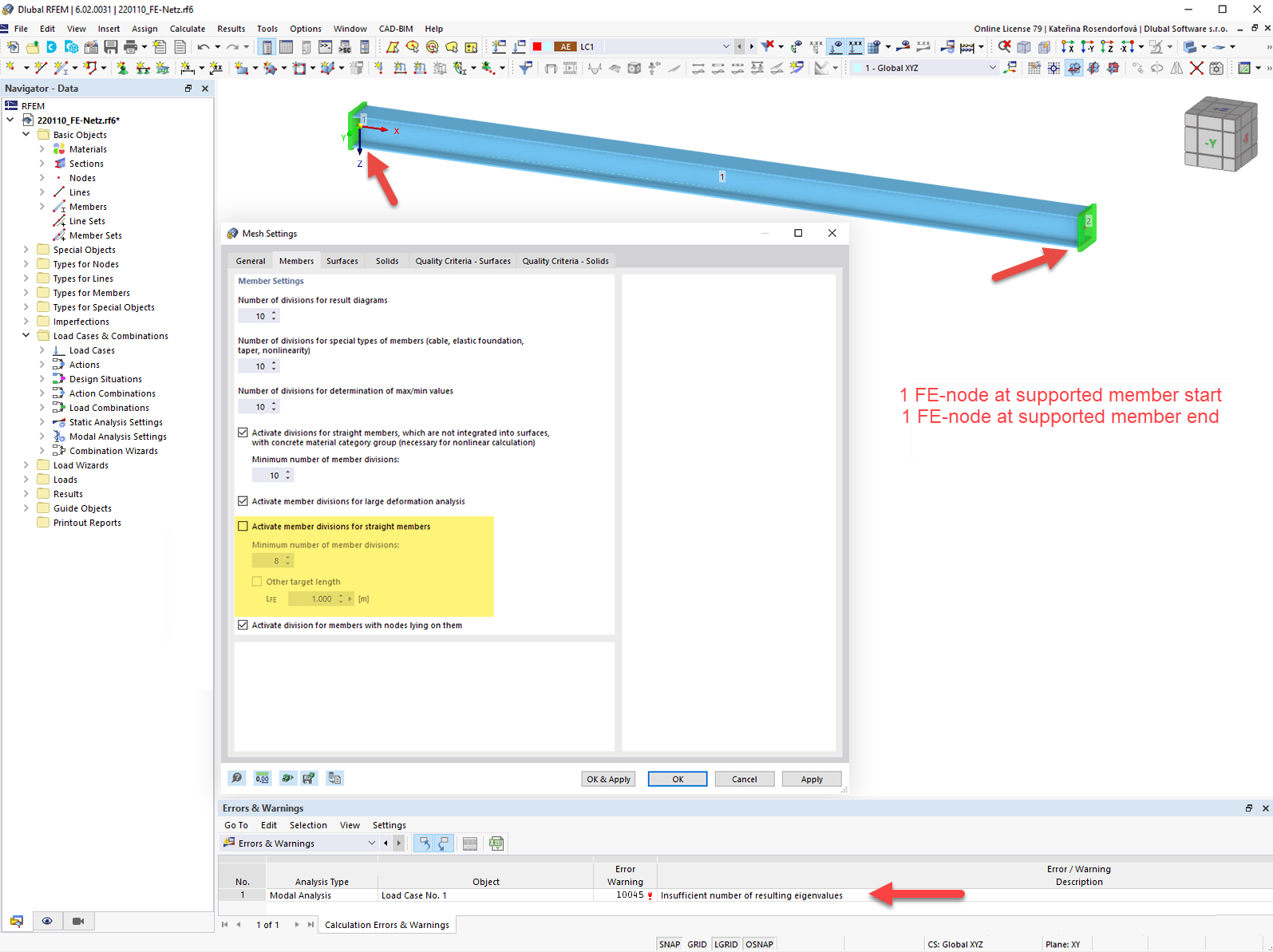Uncheck Activate division for members with nodes lying
Screen dimensions: 1273x952
coord(243,626)
